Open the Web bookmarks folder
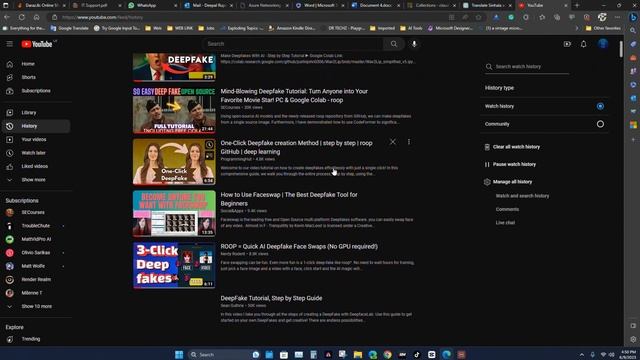 pyautogui.click(x=153, y=28)
